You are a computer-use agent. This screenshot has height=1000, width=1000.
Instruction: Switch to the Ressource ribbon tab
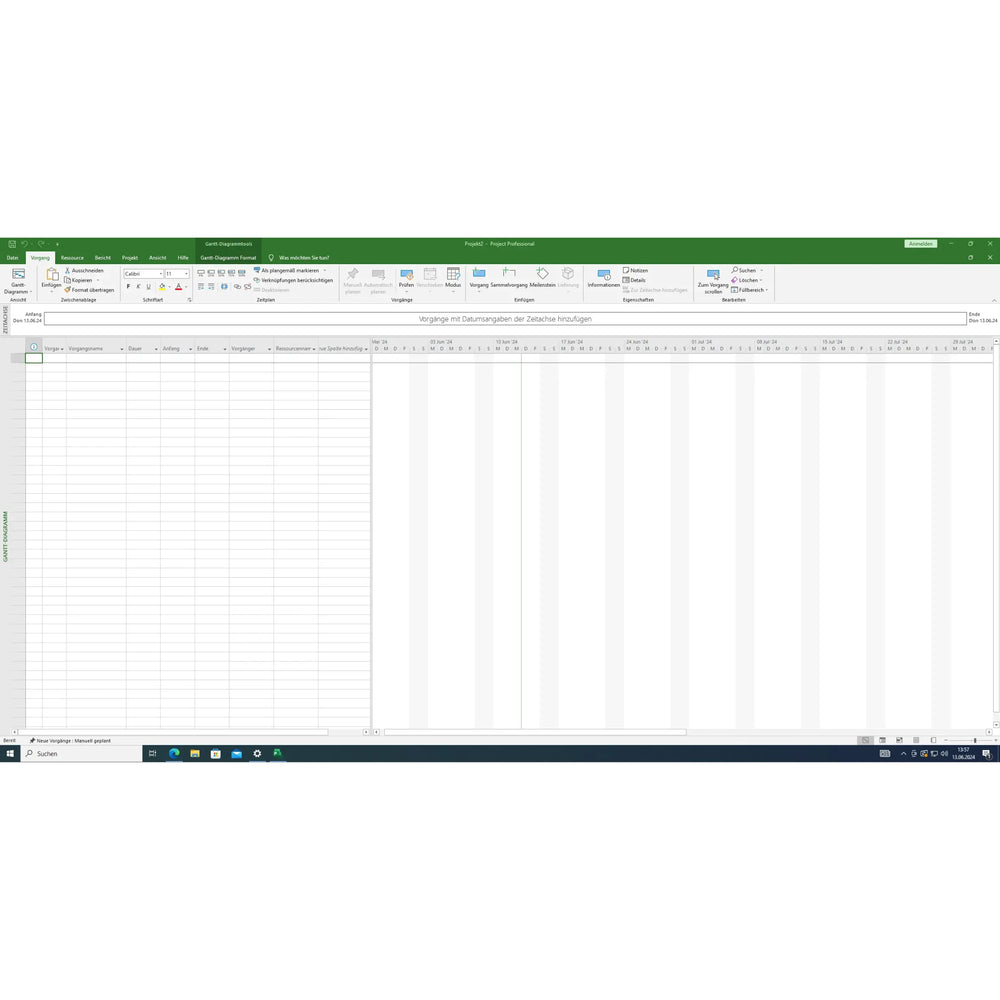(71, 257)
